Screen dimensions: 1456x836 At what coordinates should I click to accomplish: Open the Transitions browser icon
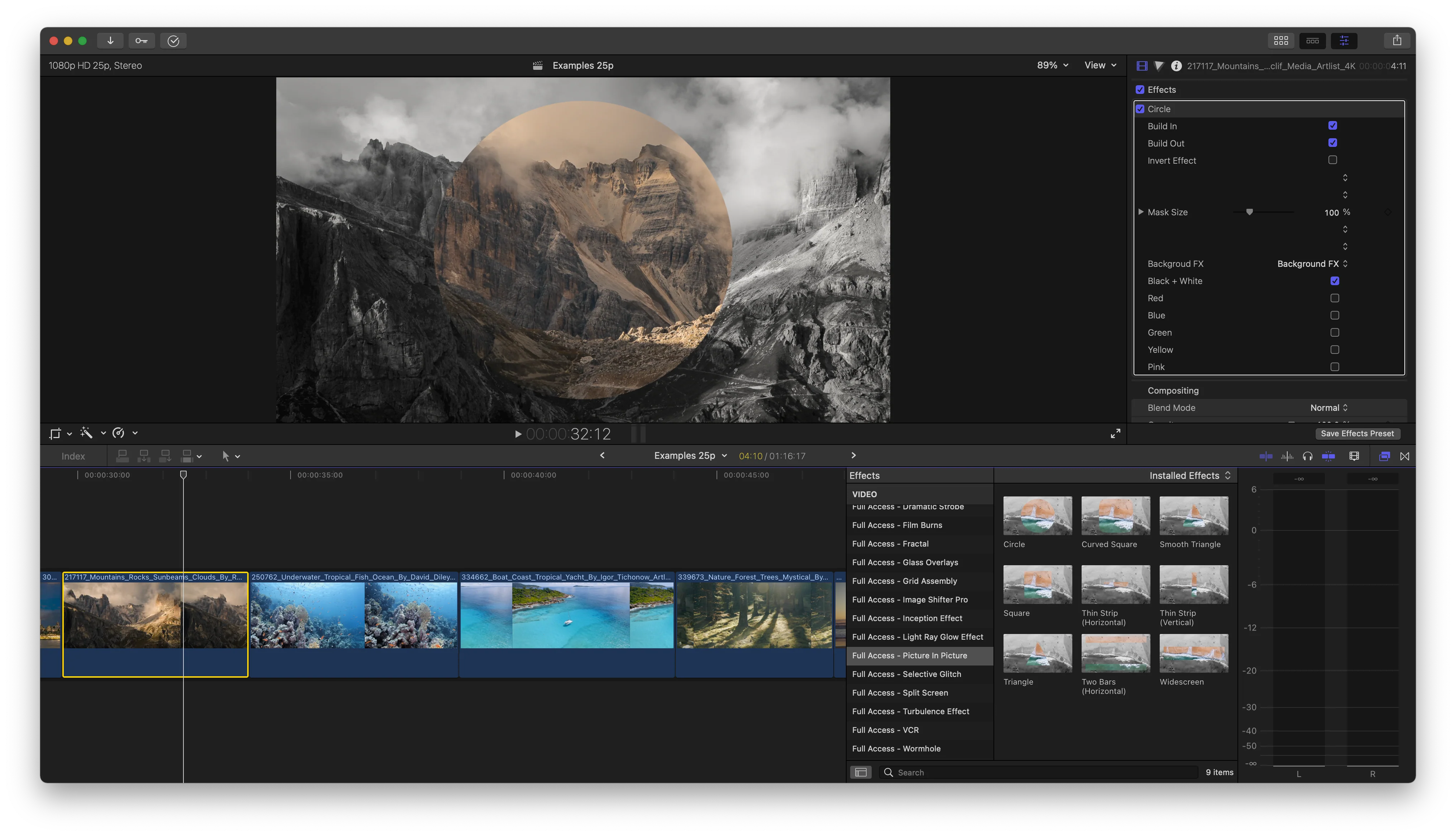pyautogui.click(x=1405, y=456)
